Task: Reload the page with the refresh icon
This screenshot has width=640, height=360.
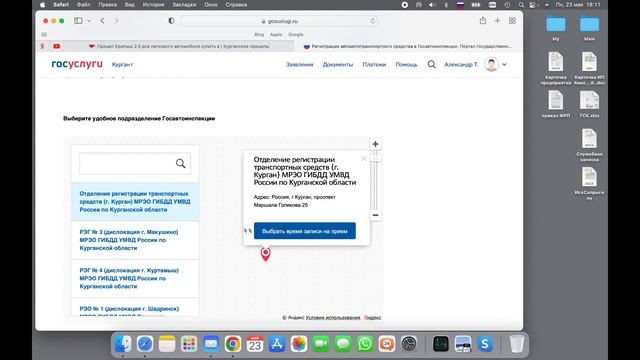Action: tap(372, 21)
